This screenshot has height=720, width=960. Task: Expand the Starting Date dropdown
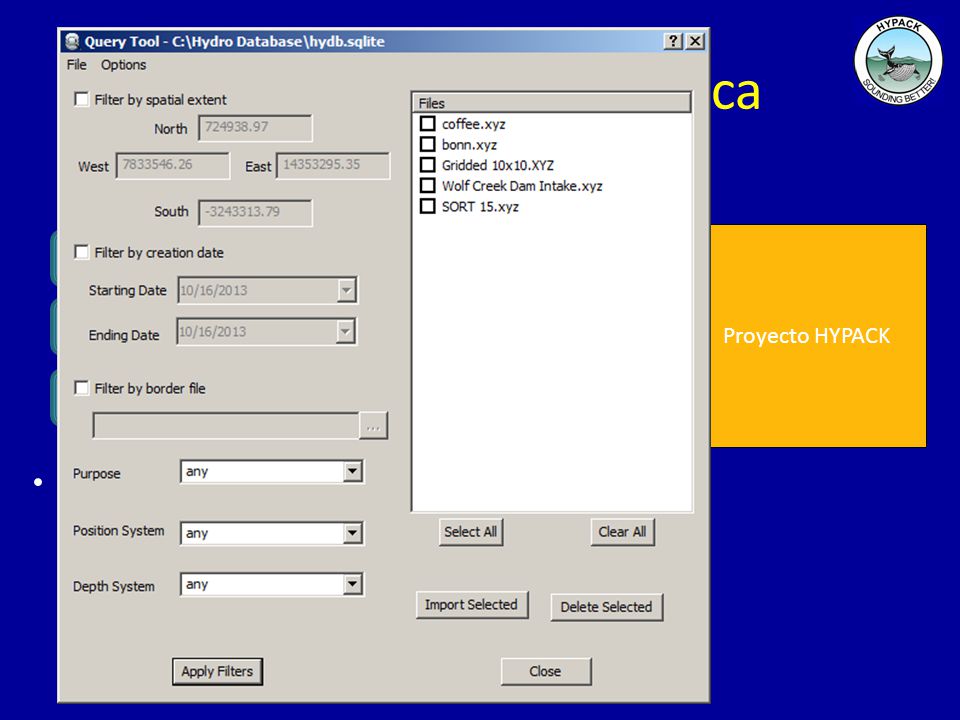pos(346,290)
